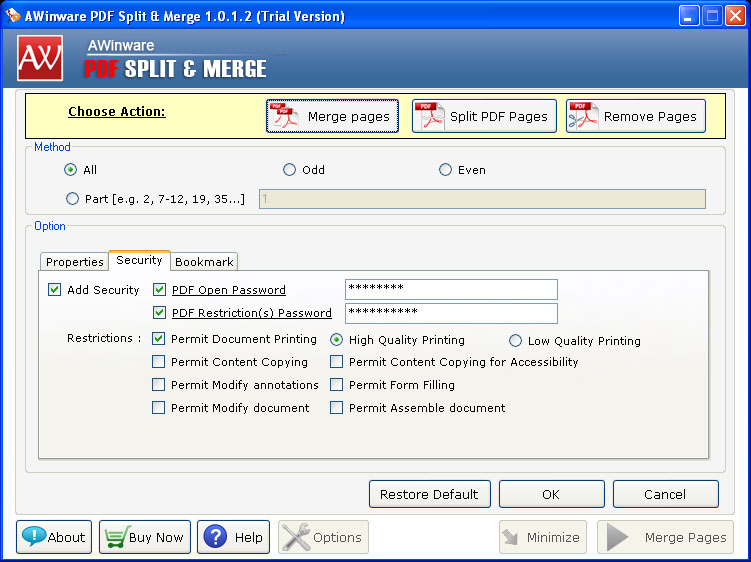The width and height of the screenshot is (751, 562).
Task: Click the Options wrench icon
Action: [296, 537]
